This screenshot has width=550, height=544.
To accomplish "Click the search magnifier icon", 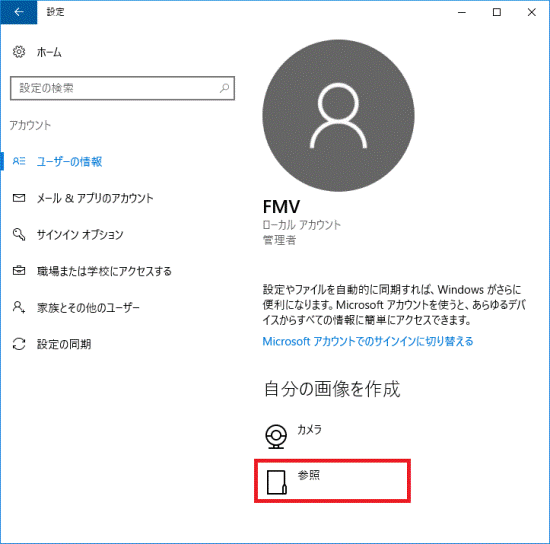I will click(224, 88).
